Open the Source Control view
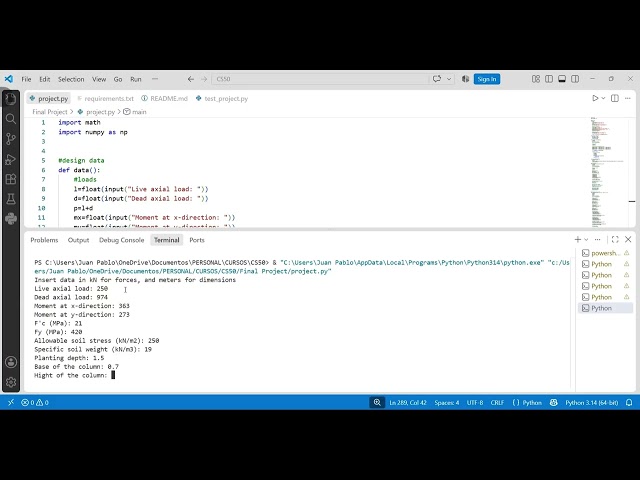The width and height of the screenshot is (640, 480). pos(11,139)
